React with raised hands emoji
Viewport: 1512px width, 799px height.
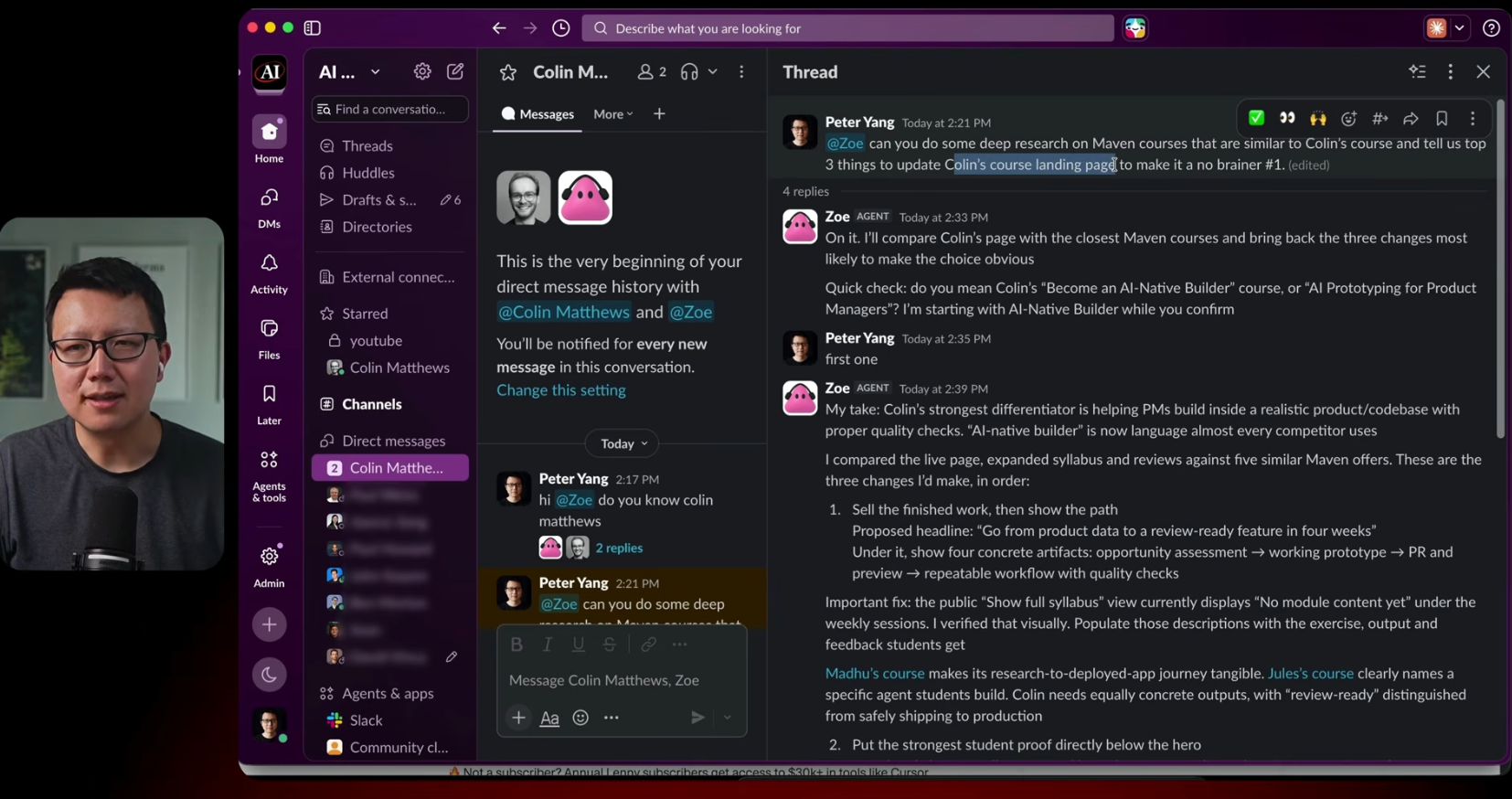point(1318,119)
